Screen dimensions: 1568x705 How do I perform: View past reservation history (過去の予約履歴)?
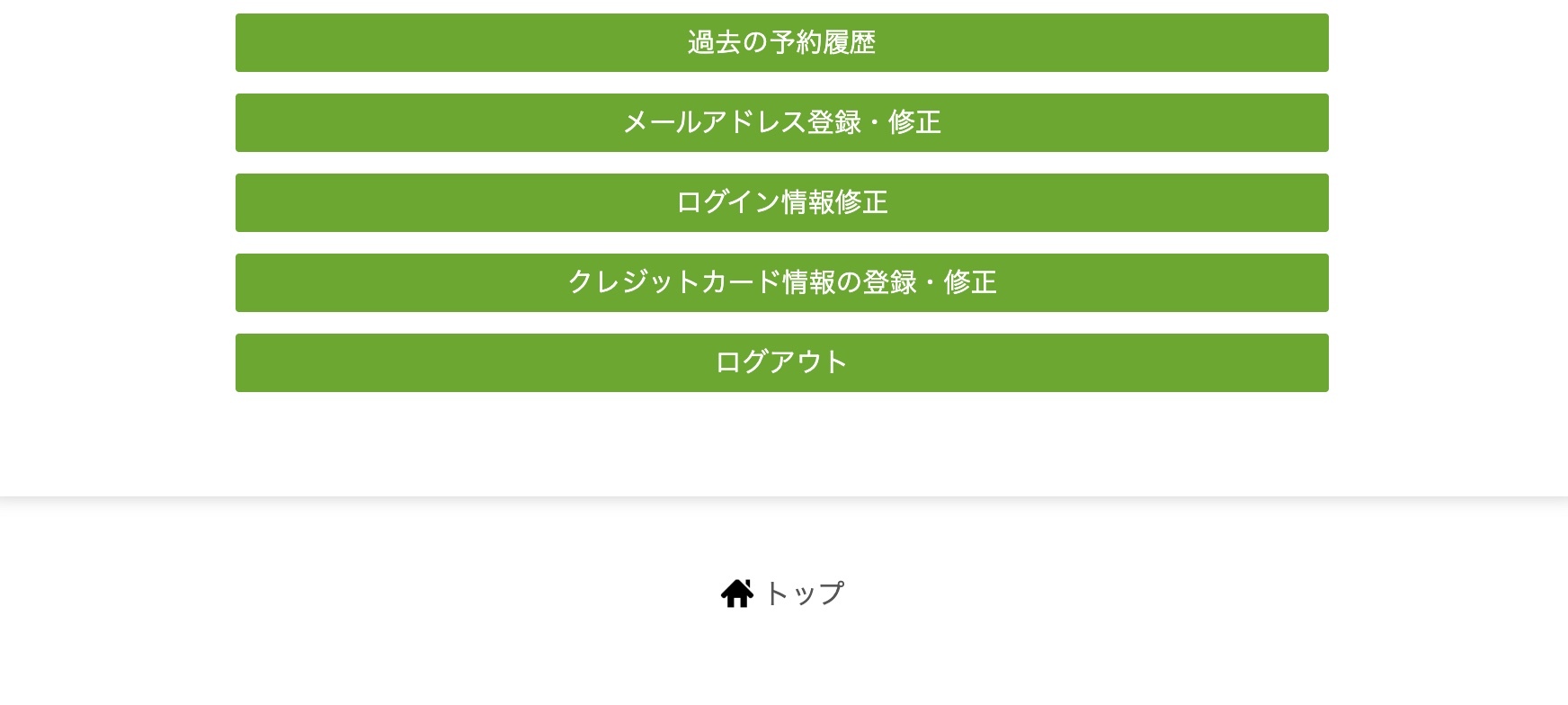[x=781, y=42]
